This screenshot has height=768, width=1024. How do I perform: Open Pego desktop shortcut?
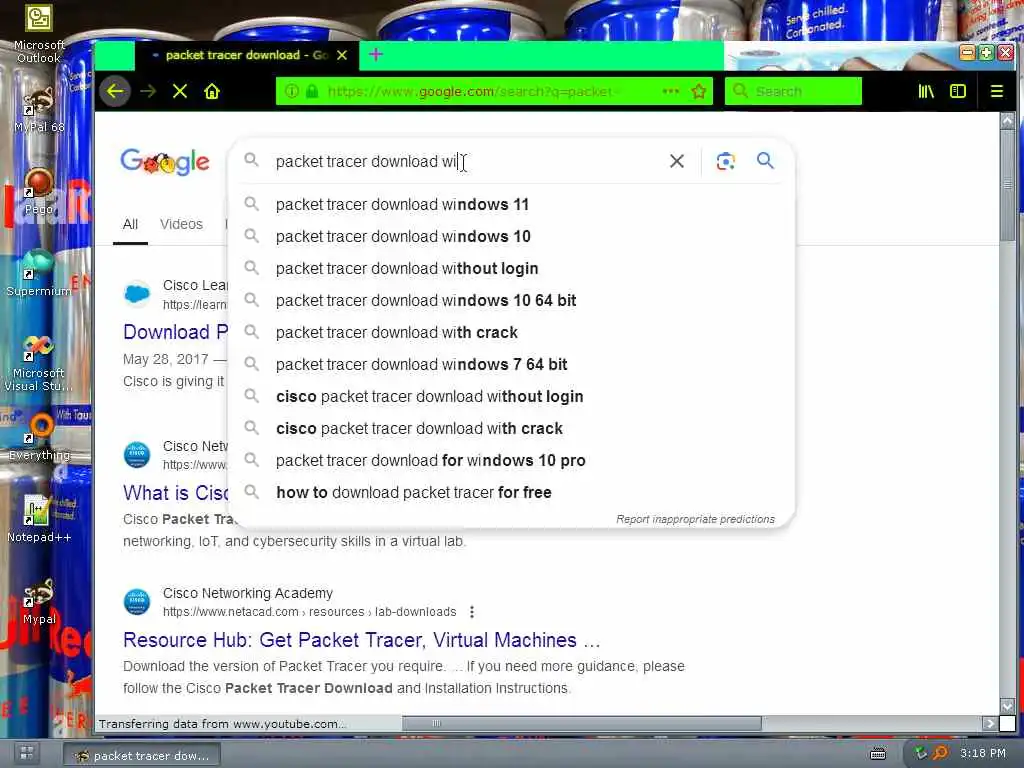click(39, 191)
